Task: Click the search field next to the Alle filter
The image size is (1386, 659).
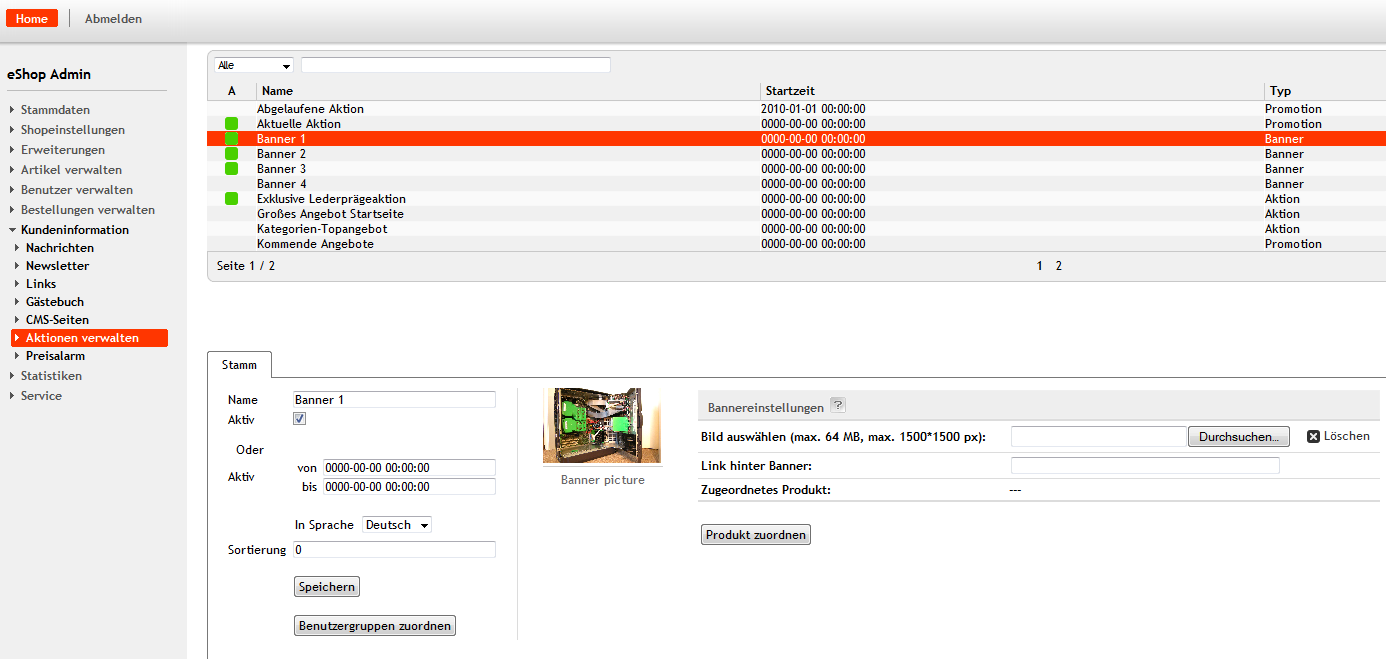Action: click(455, 64)
